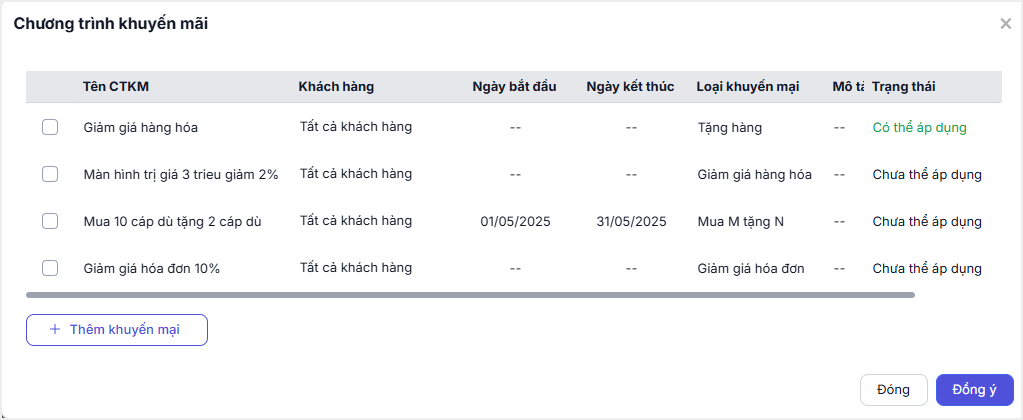Close the promotion dialog with X icon

click(1005, 24)
